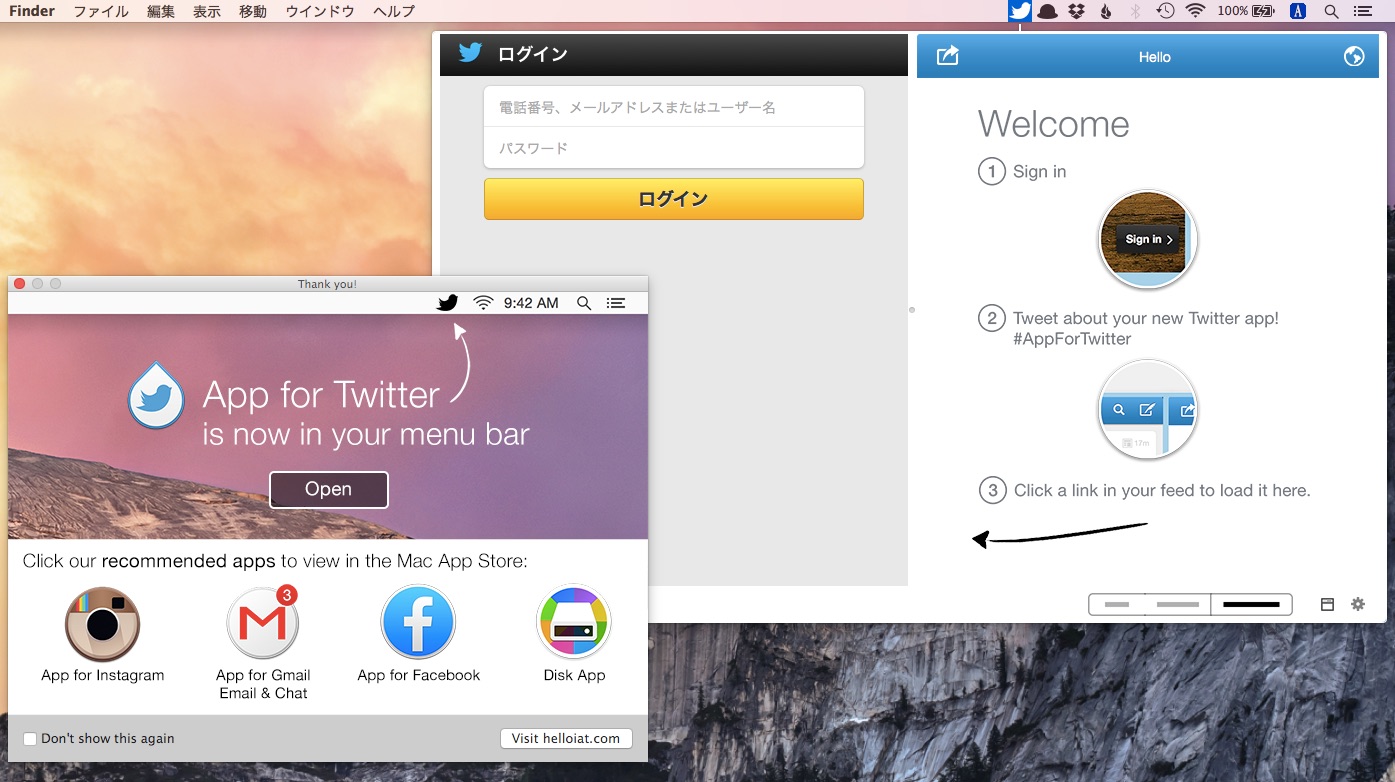Image resolution: width=1395 pixels, height=782 pixels.
Task: Click the "Tweet about your new Twitter app!" text
Action: click(1146, 318)
